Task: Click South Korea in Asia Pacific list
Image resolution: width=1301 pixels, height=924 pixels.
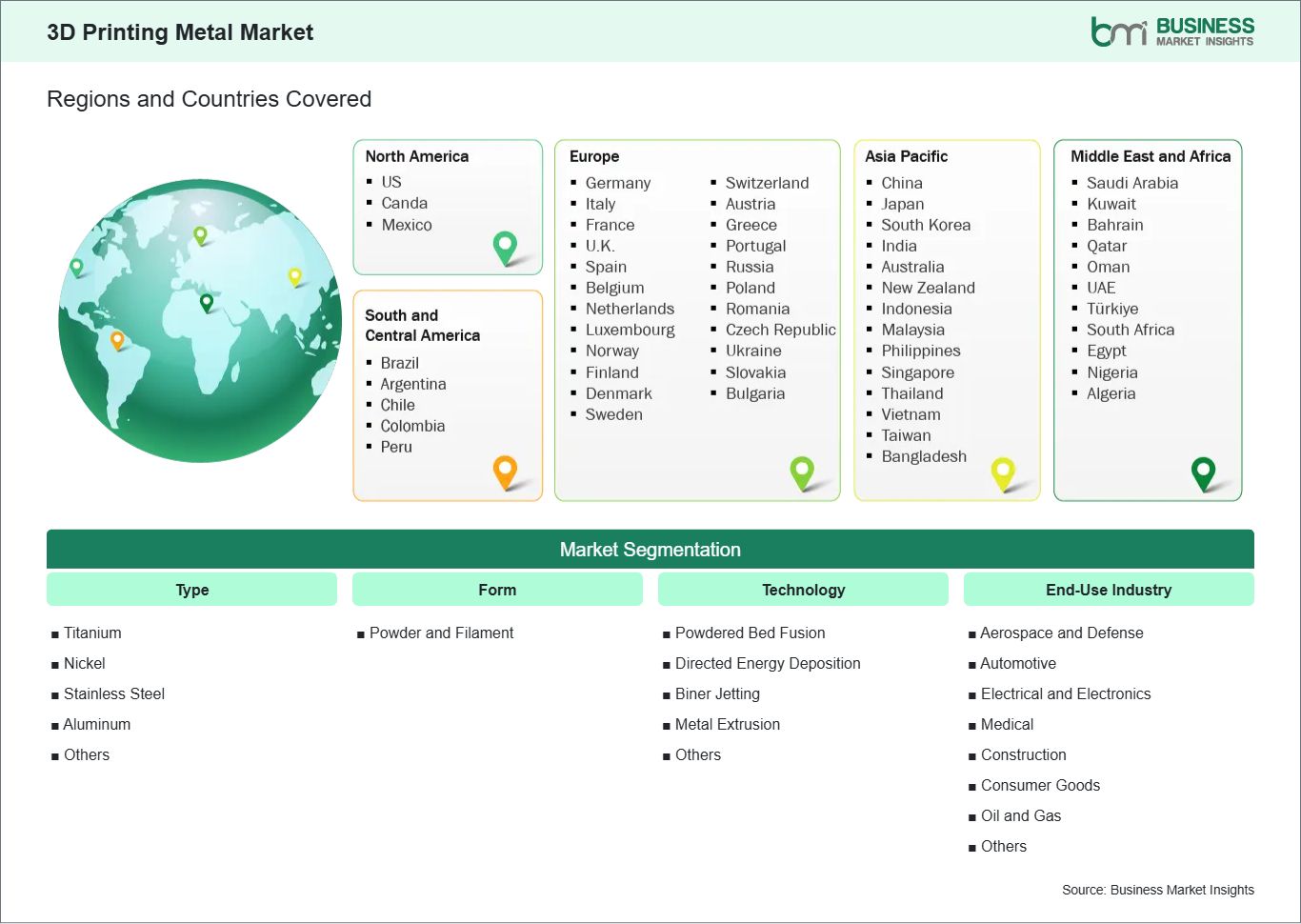Action: (926, 225)
